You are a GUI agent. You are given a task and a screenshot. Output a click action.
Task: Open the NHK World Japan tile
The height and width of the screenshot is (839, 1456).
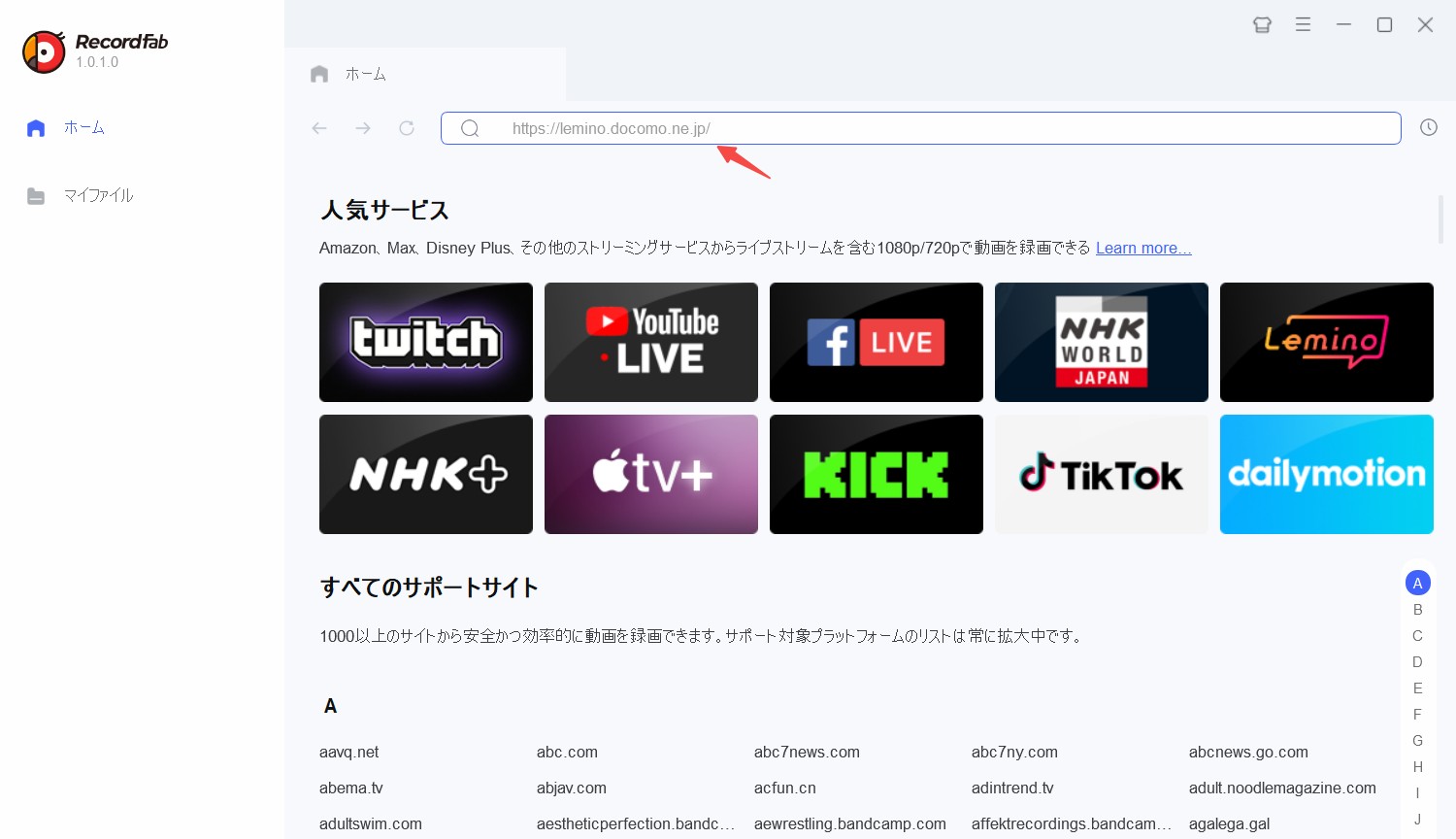click(x=1102, y=342)
